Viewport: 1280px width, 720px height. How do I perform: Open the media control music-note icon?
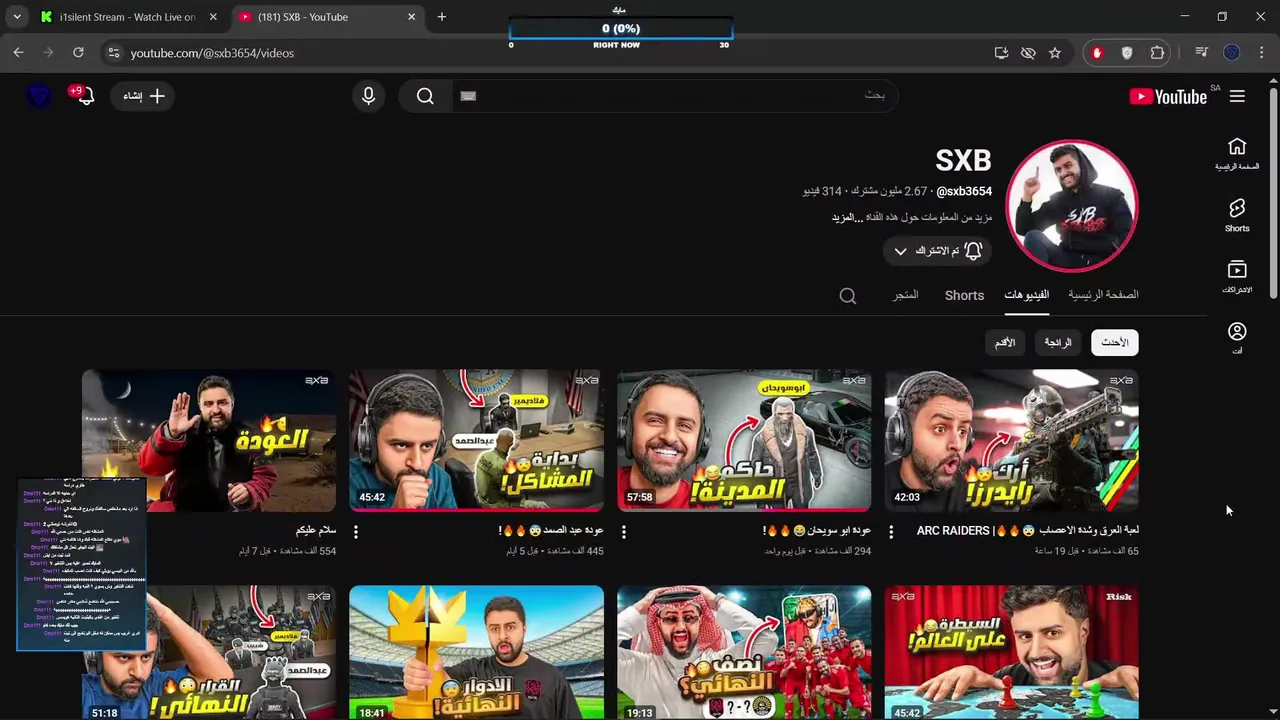point(1202,53)
